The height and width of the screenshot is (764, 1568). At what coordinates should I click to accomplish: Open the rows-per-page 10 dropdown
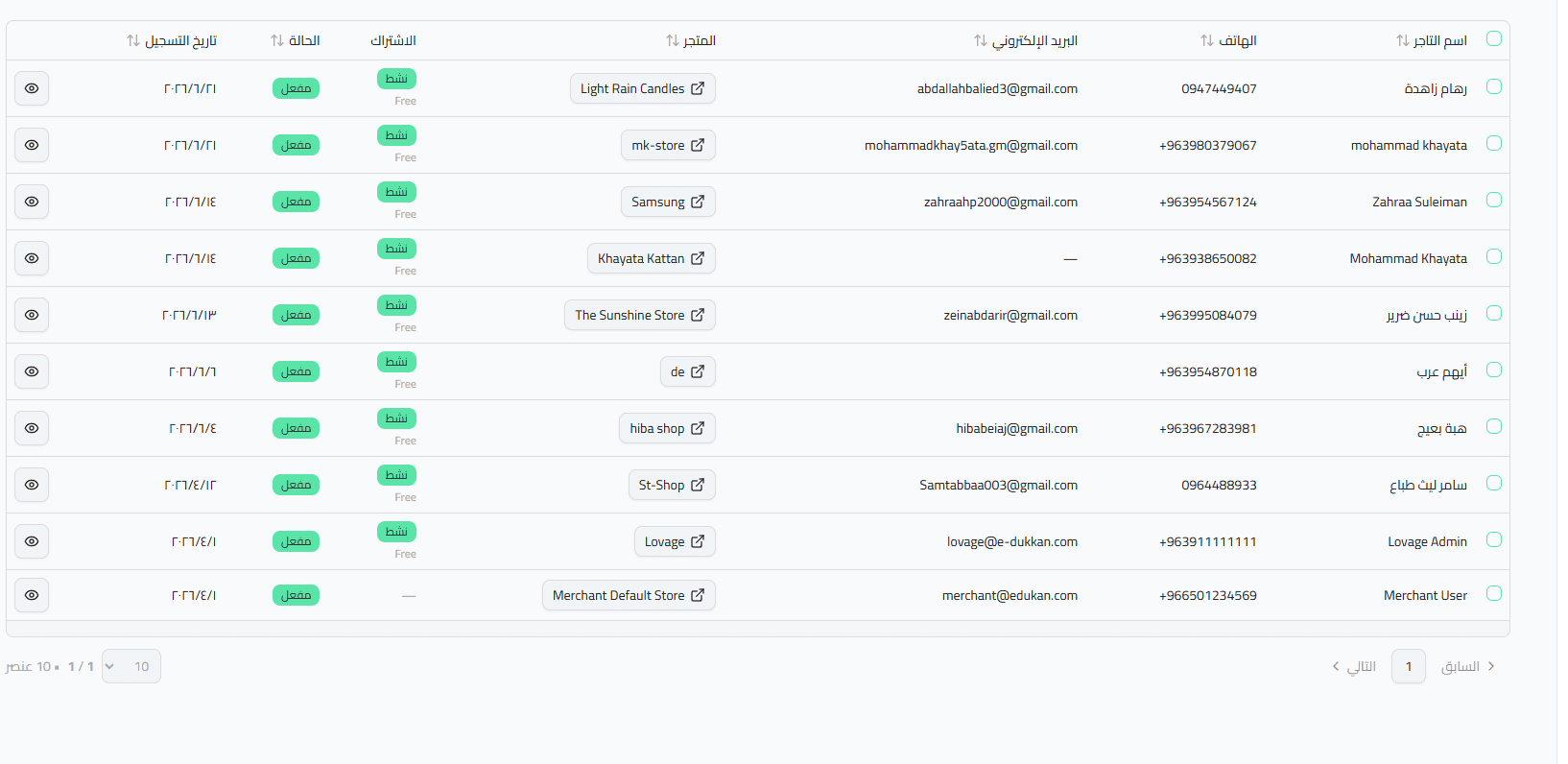(x=131, y=666)
